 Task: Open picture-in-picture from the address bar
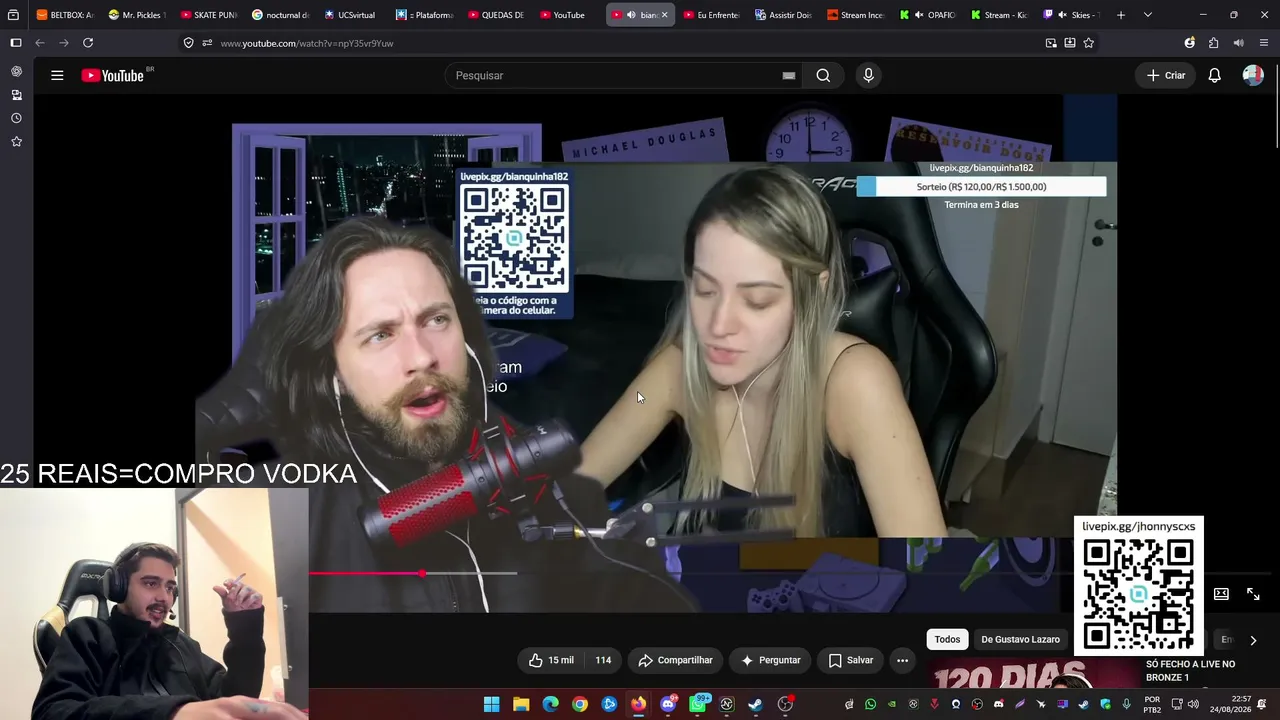[x=1051, y=43]
